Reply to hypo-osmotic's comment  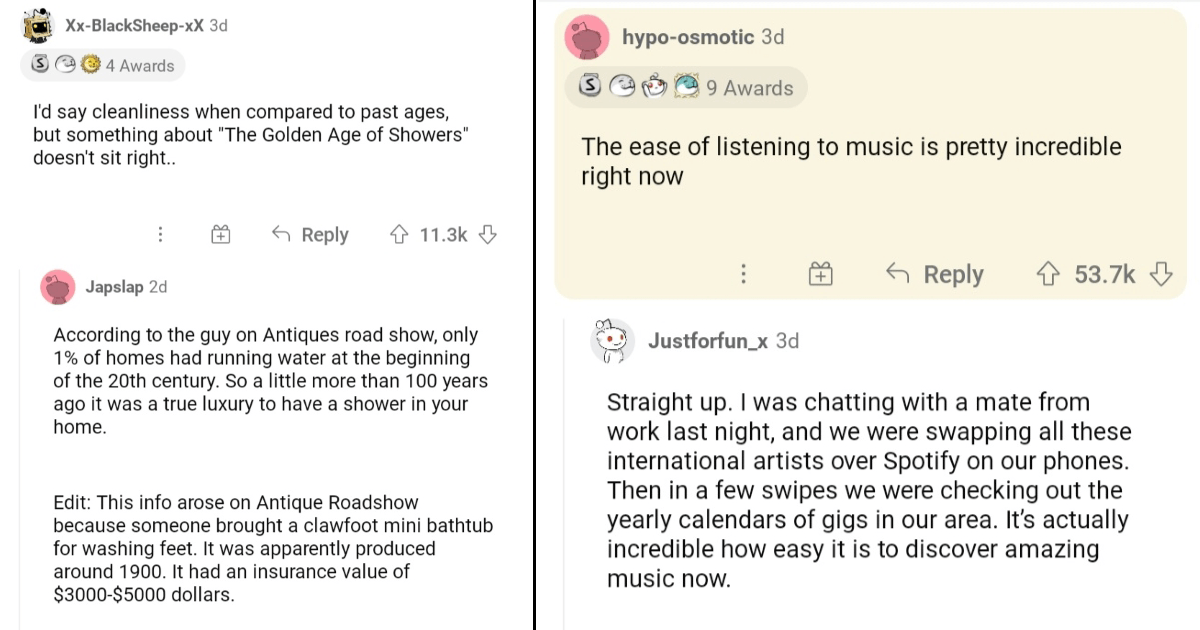click(x=935, y=274)
